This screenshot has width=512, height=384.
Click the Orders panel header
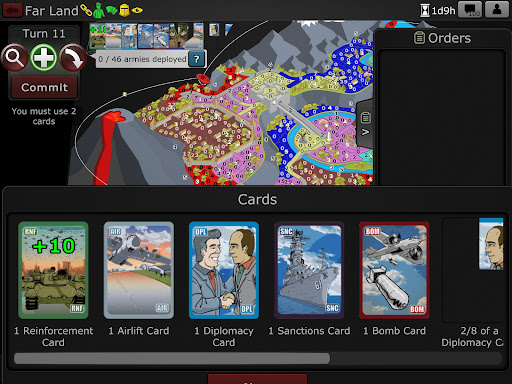tap(442, 38)
